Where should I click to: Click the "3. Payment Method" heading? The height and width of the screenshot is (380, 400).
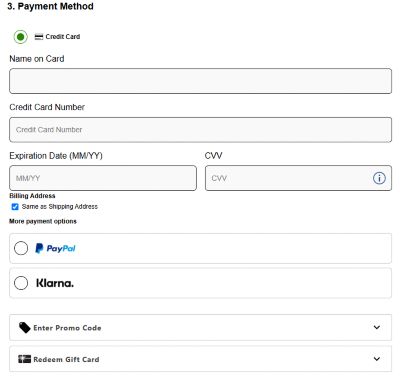pyautogui.click(x=50, y=6)
